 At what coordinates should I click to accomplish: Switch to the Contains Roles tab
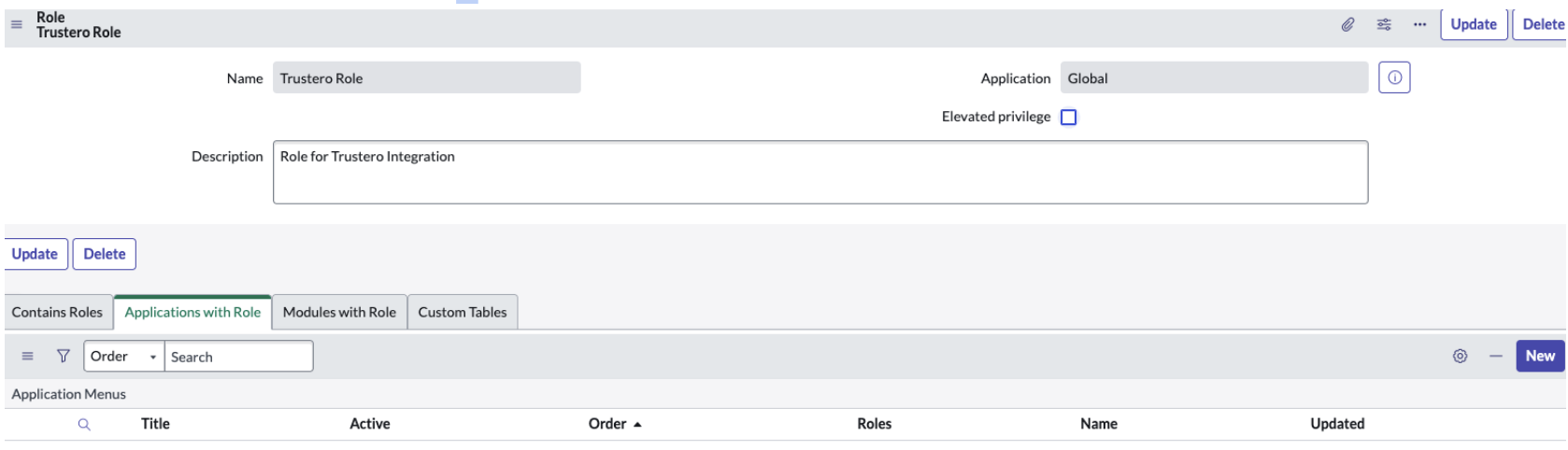click(57, 312)
